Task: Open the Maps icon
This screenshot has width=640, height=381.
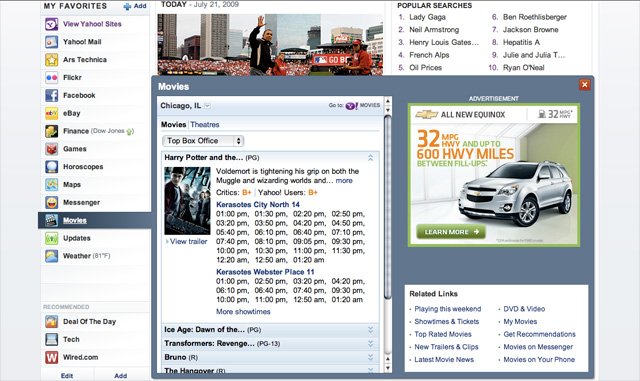Action: [x=51, y=185]
